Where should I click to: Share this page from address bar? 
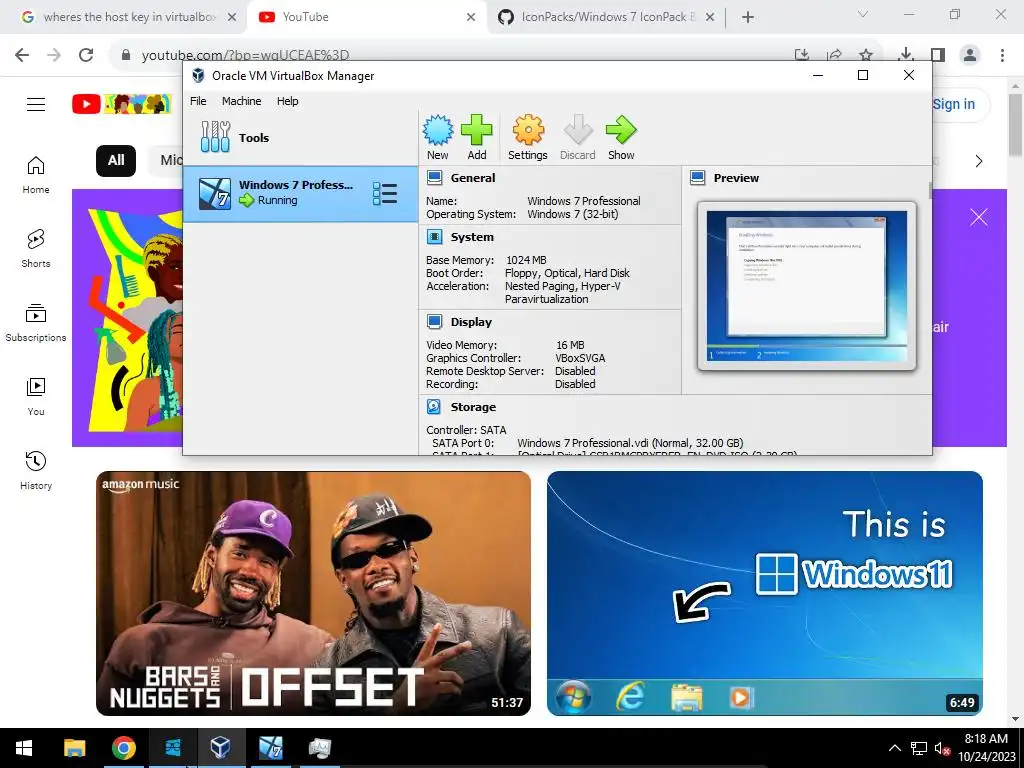pos(834,55)
